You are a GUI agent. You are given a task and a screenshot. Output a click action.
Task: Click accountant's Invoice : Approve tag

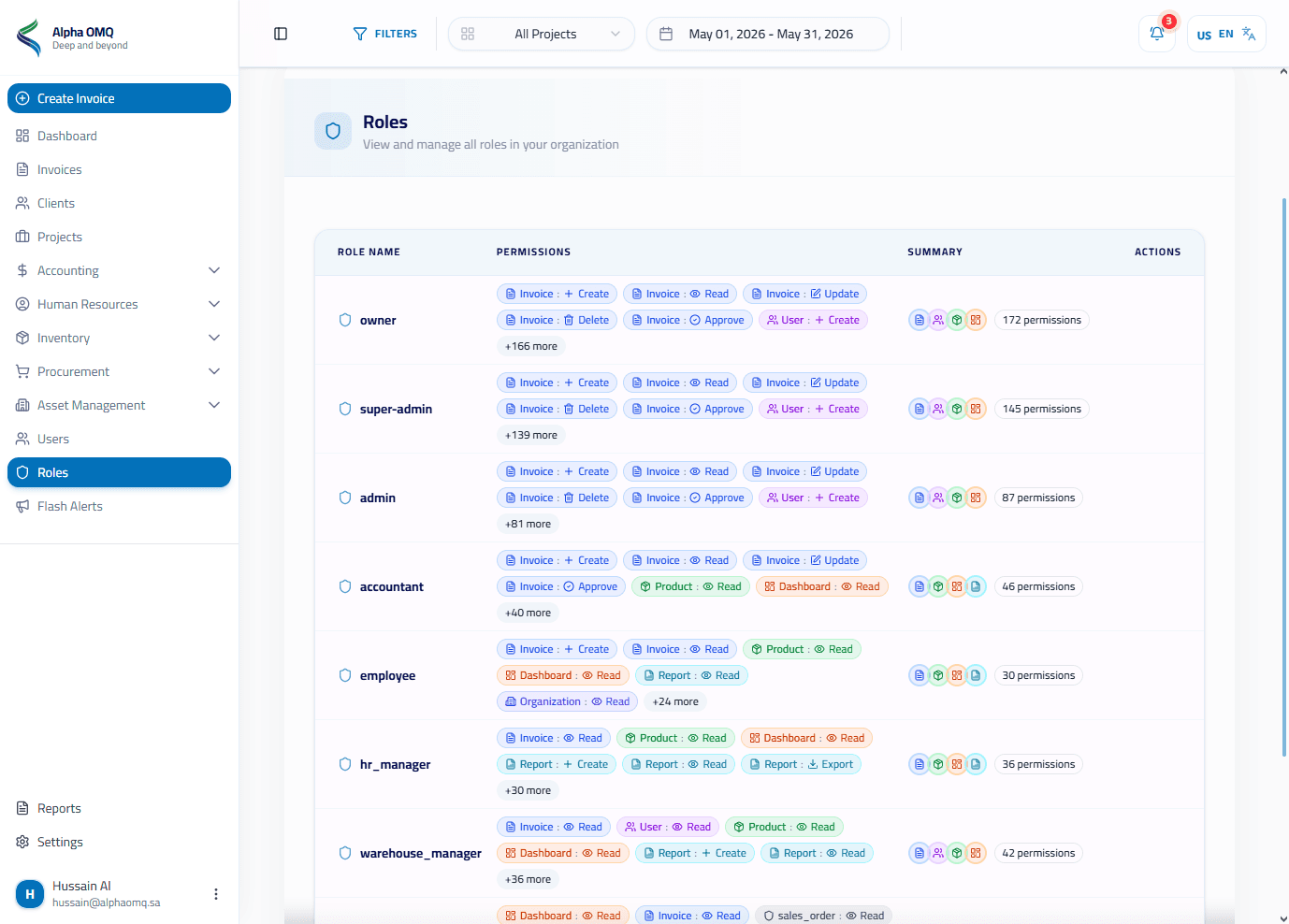(x=561, y=586)
